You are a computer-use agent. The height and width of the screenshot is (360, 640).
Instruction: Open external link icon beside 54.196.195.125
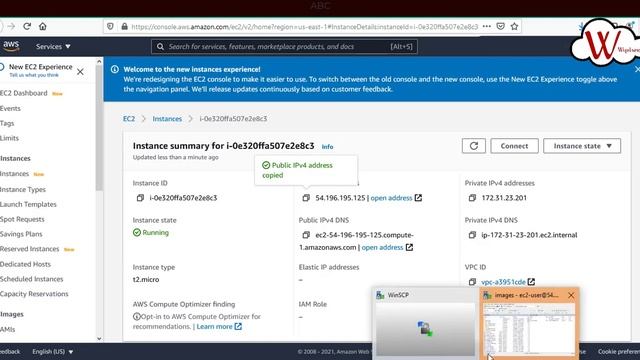tap(418, 198)
